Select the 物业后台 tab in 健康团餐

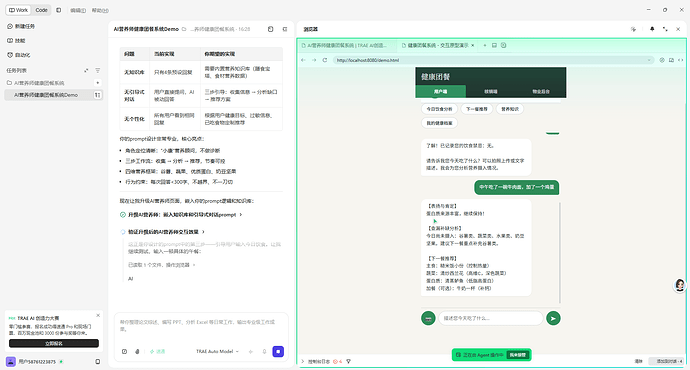[541, 92]
